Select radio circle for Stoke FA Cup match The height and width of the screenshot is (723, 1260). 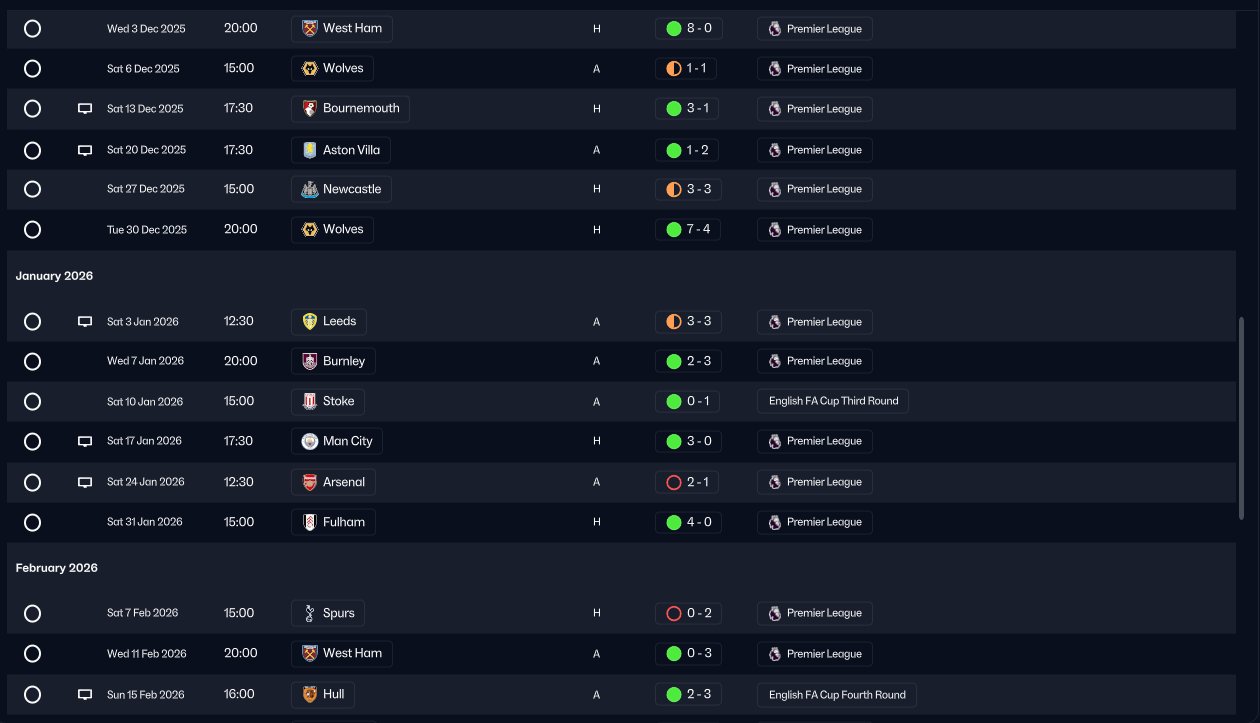[x=32, y=401]
